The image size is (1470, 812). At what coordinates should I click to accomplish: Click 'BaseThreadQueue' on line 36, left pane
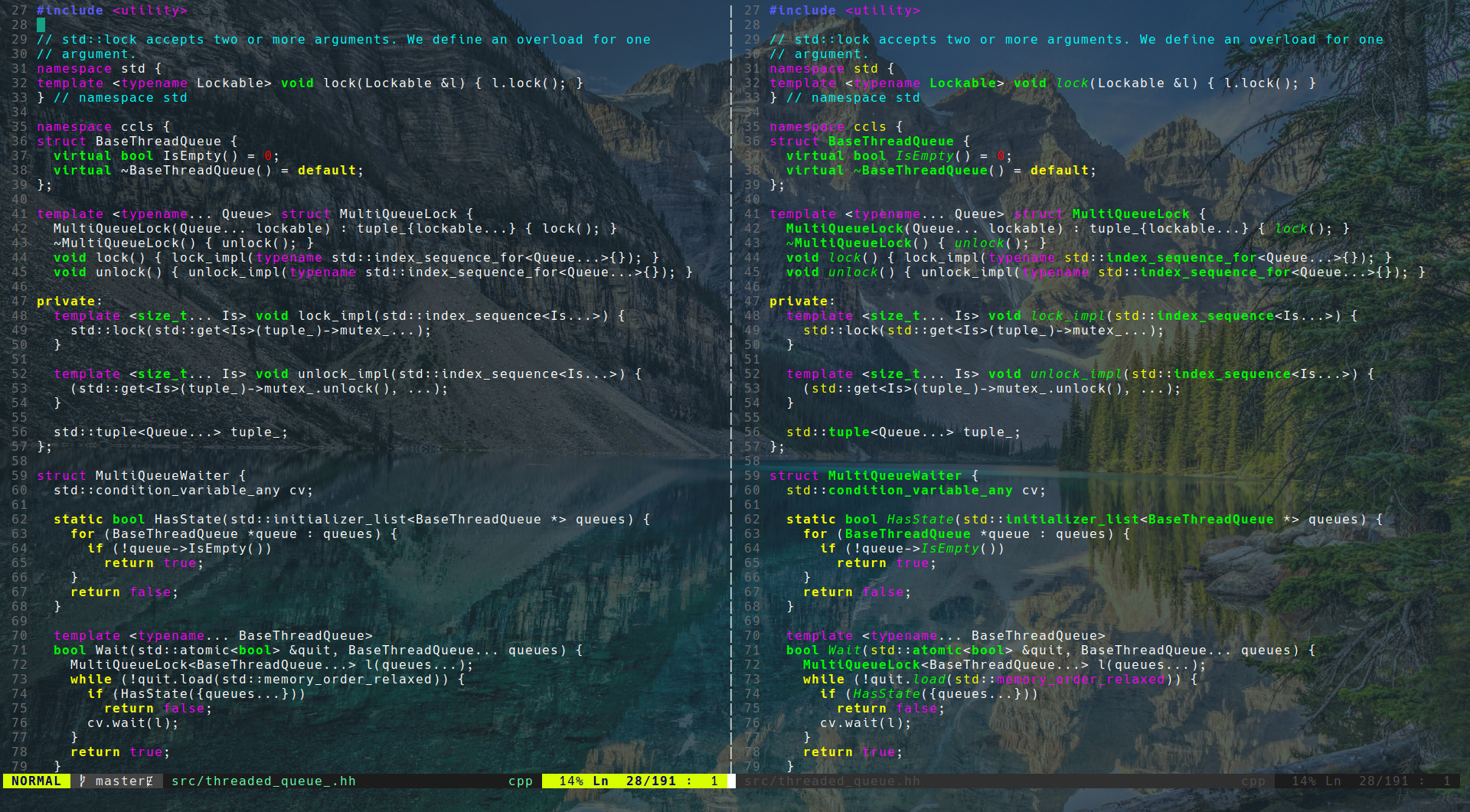point(158,141)
